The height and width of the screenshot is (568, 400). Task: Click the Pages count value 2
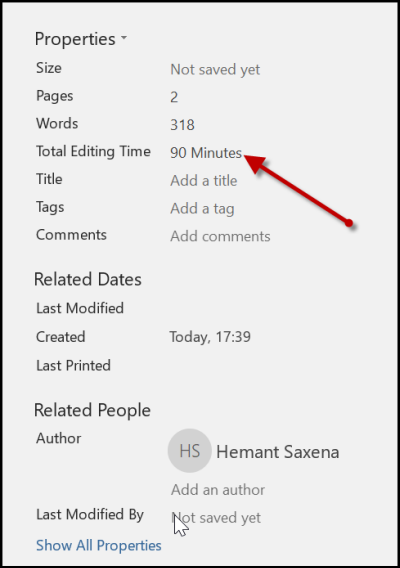point(174,97)
